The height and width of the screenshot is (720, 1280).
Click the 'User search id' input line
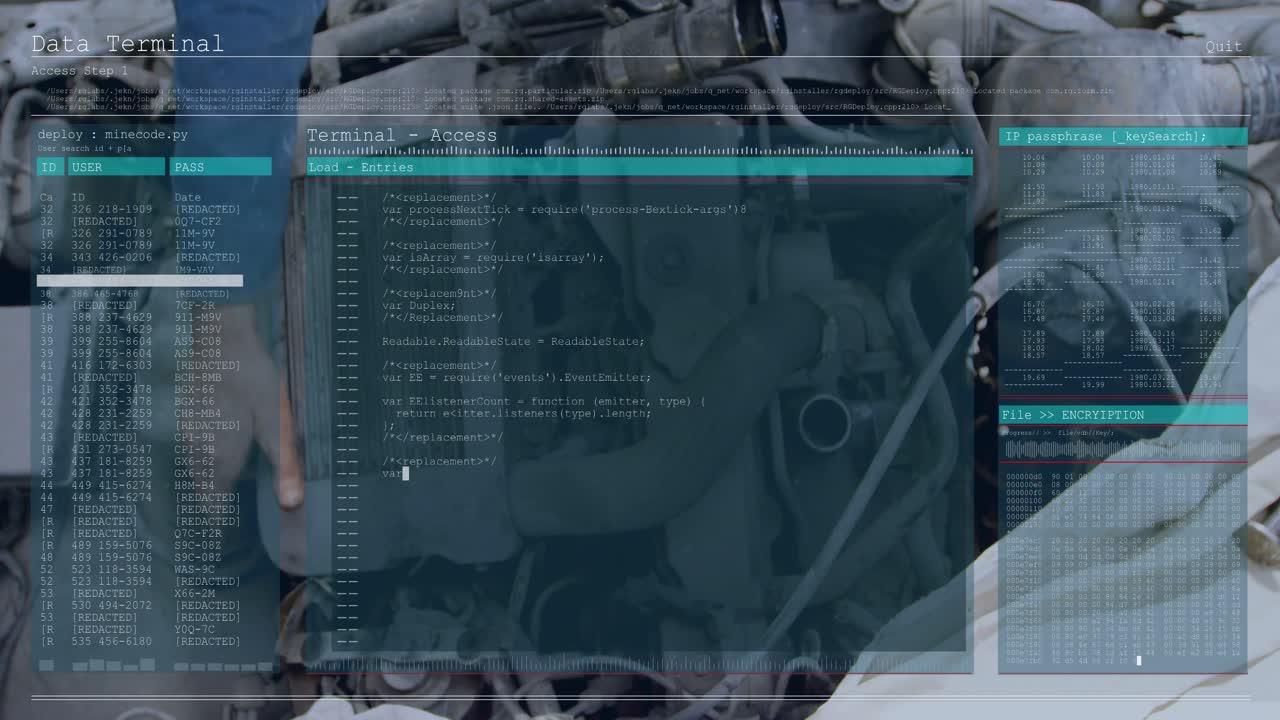click(85, 148)
